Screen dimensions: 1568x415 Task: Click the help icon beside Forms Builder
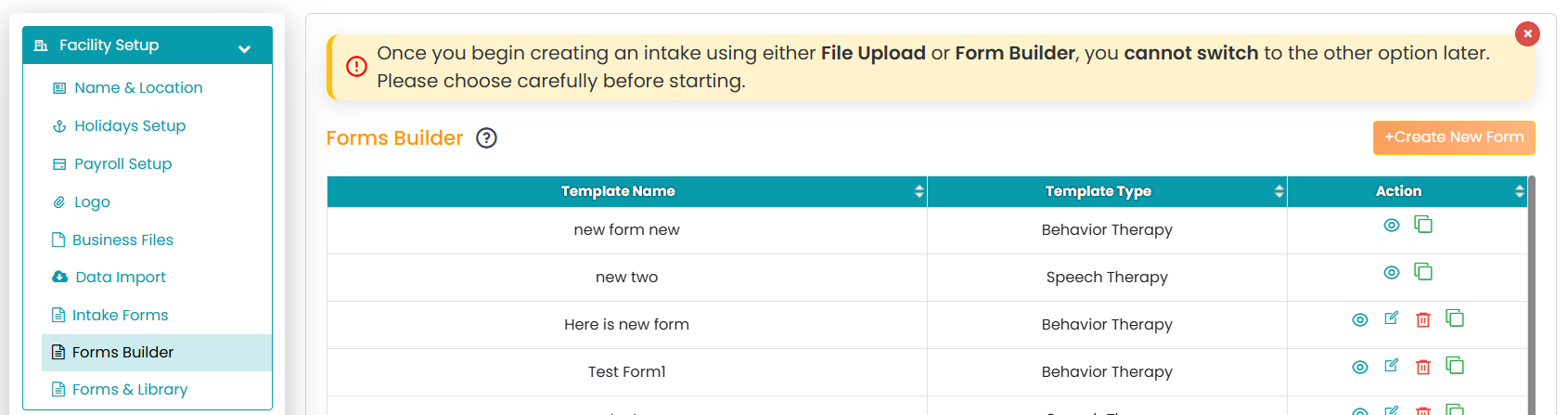tap(487, 138)
